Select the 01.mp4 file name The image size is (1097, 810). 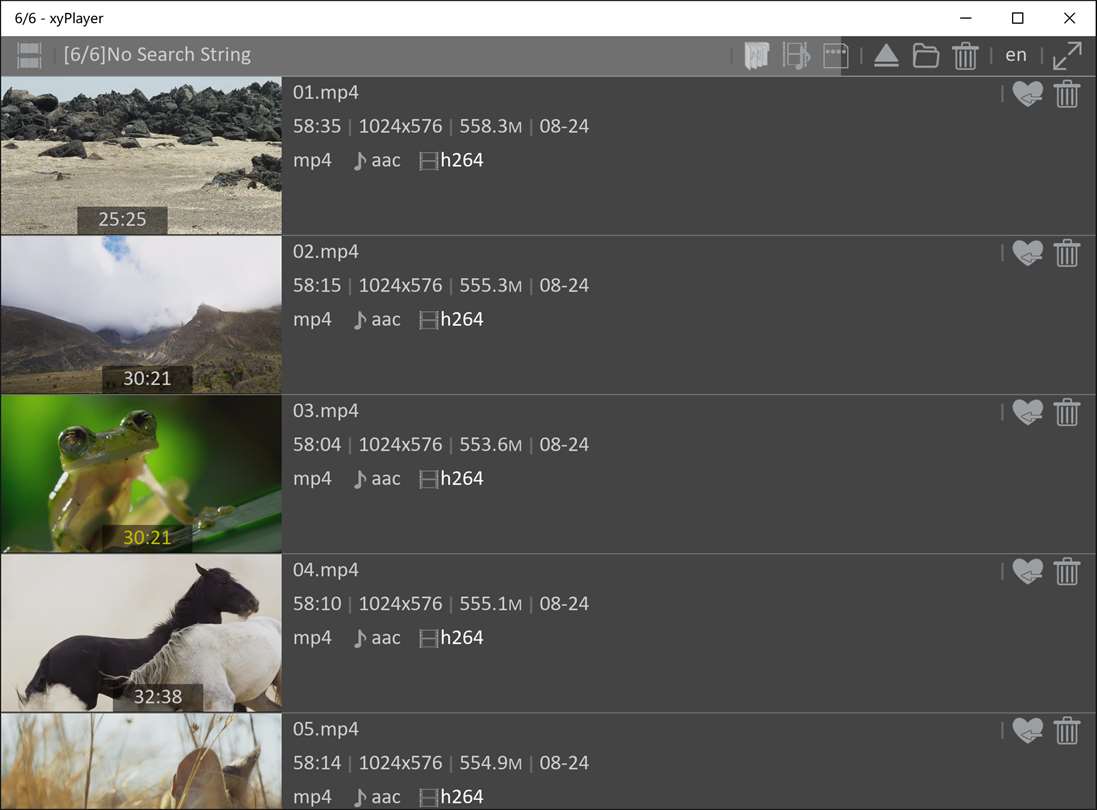(325, 92)
